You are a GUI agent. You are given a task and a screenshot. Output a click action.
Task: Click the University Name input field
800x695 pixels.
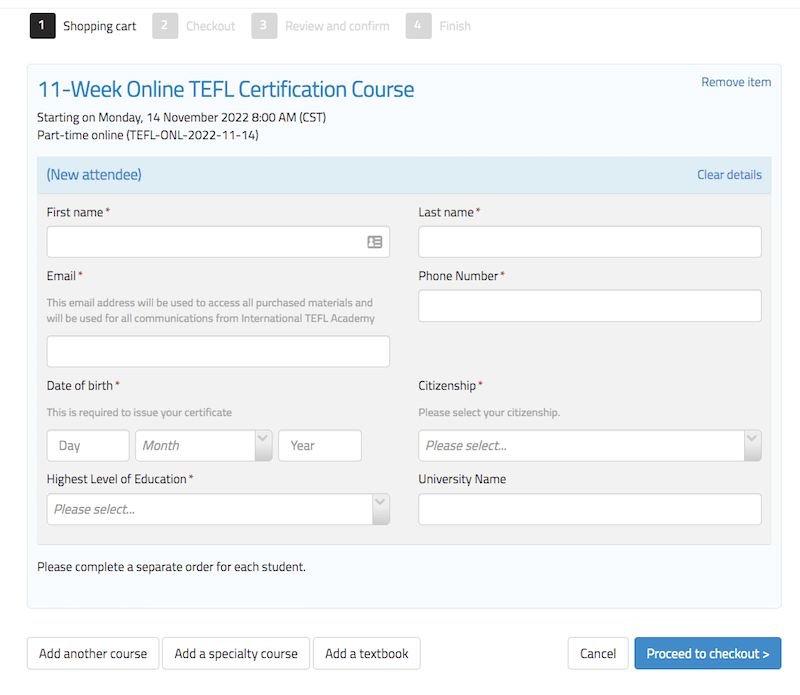pos(589,509)
